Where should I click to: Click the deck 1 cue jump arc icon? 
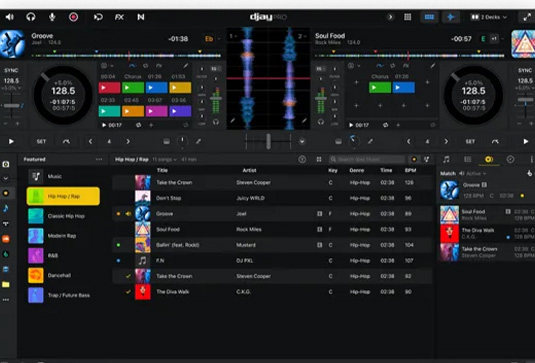(66, 141)
